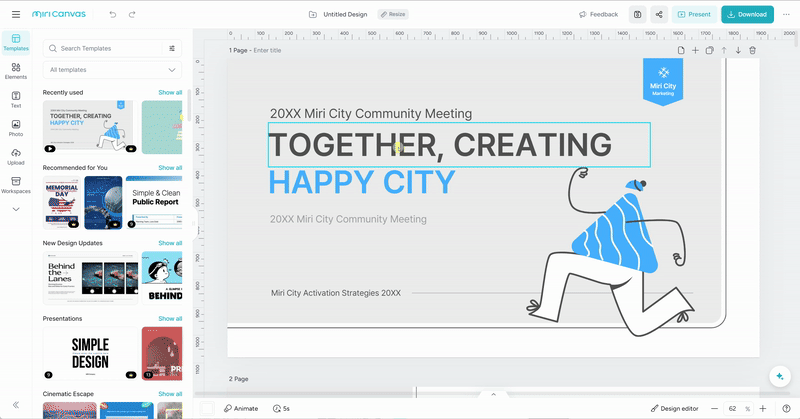Click the undo arrow icon

point(113,15)
